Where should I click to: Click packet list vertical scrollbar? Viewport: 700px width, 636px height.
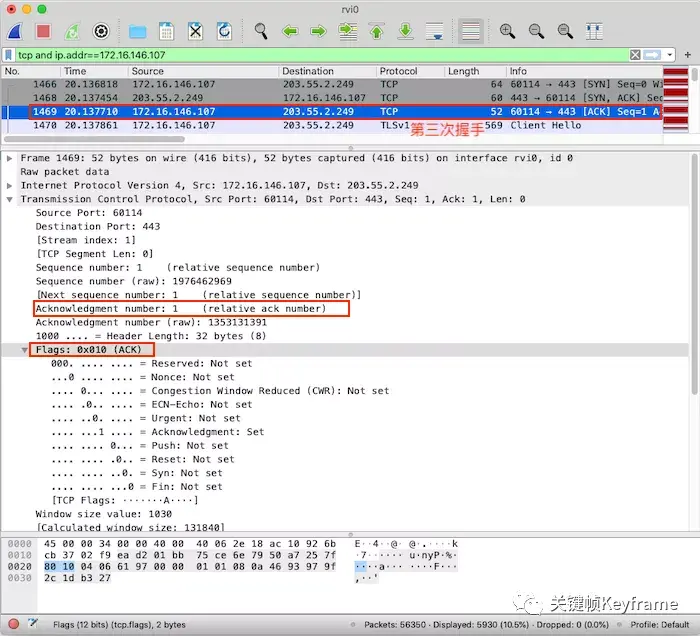(694, 74)
